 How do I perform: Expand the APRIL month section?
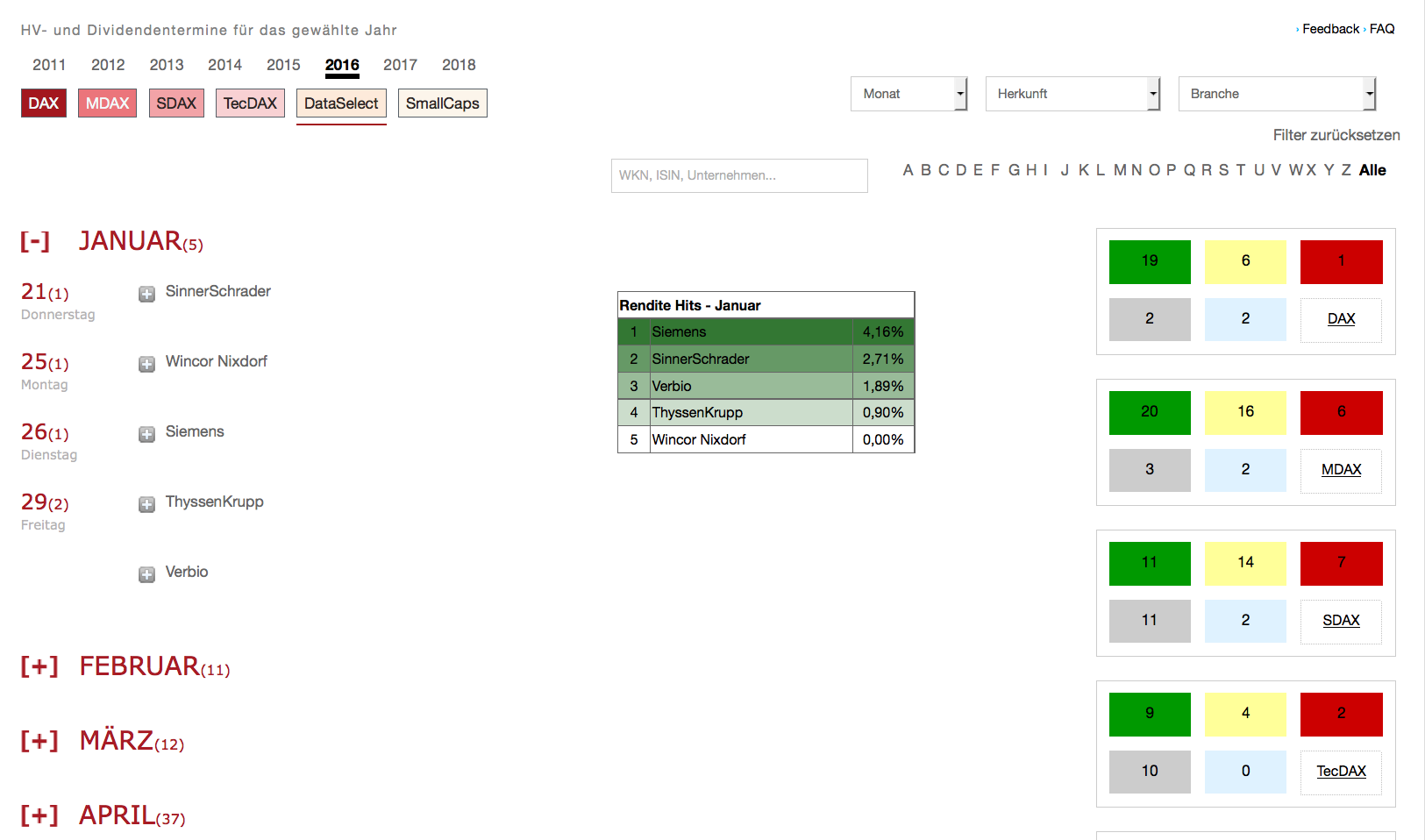pos(39,815)
